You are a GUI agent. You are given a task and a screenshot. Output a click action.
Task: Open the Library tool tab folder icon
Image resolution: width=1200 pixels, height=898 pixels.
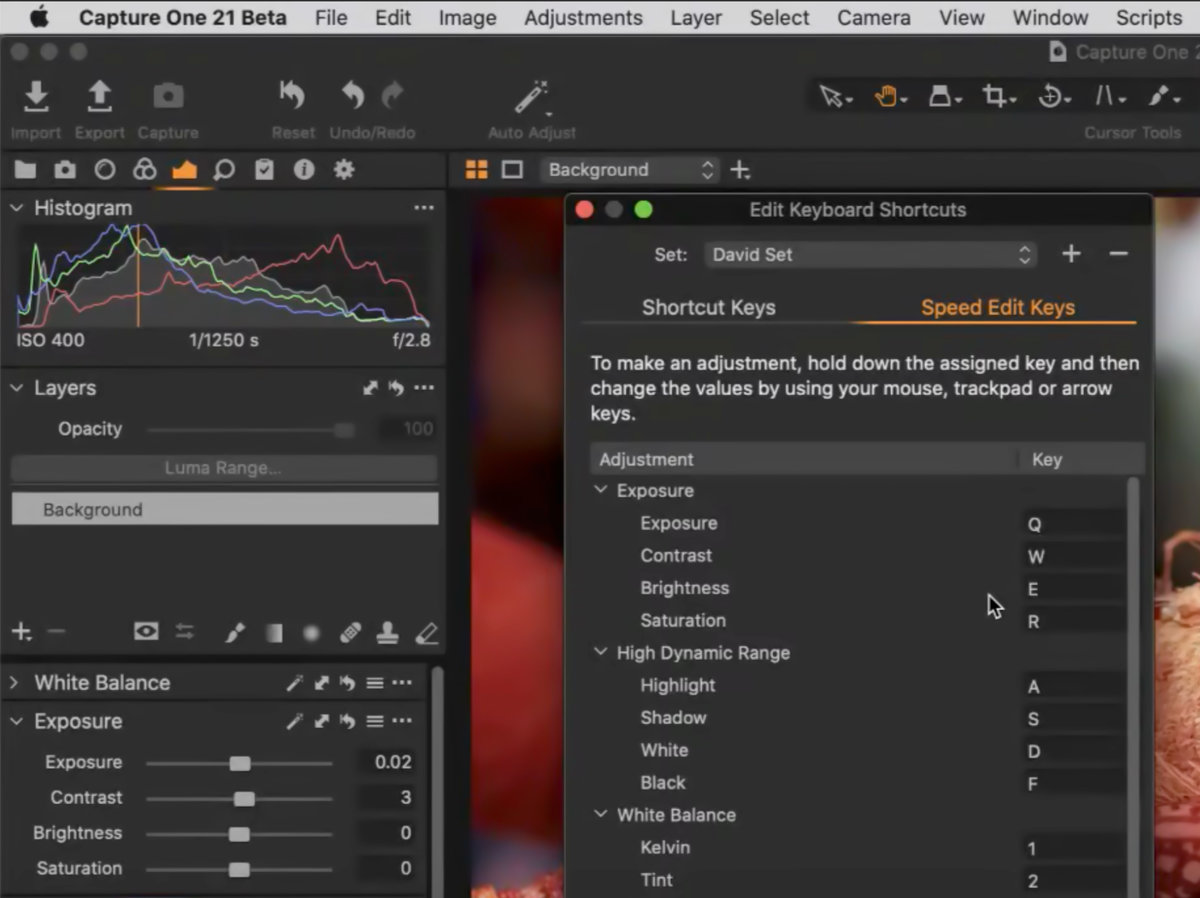(x=25, y=170)
